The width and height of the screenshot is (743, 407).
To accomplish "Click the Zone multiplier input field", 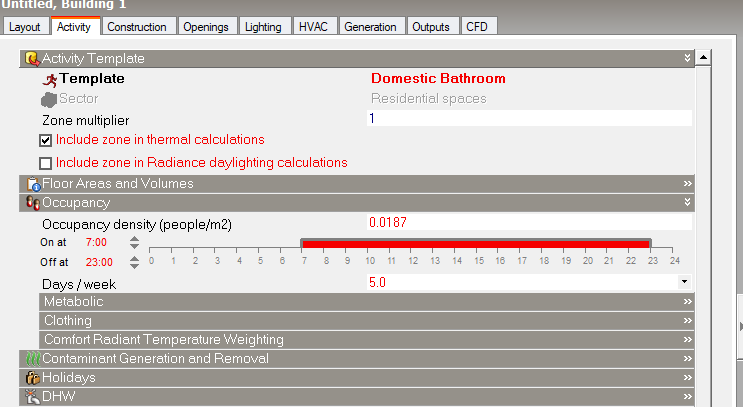I will point(529,118).
